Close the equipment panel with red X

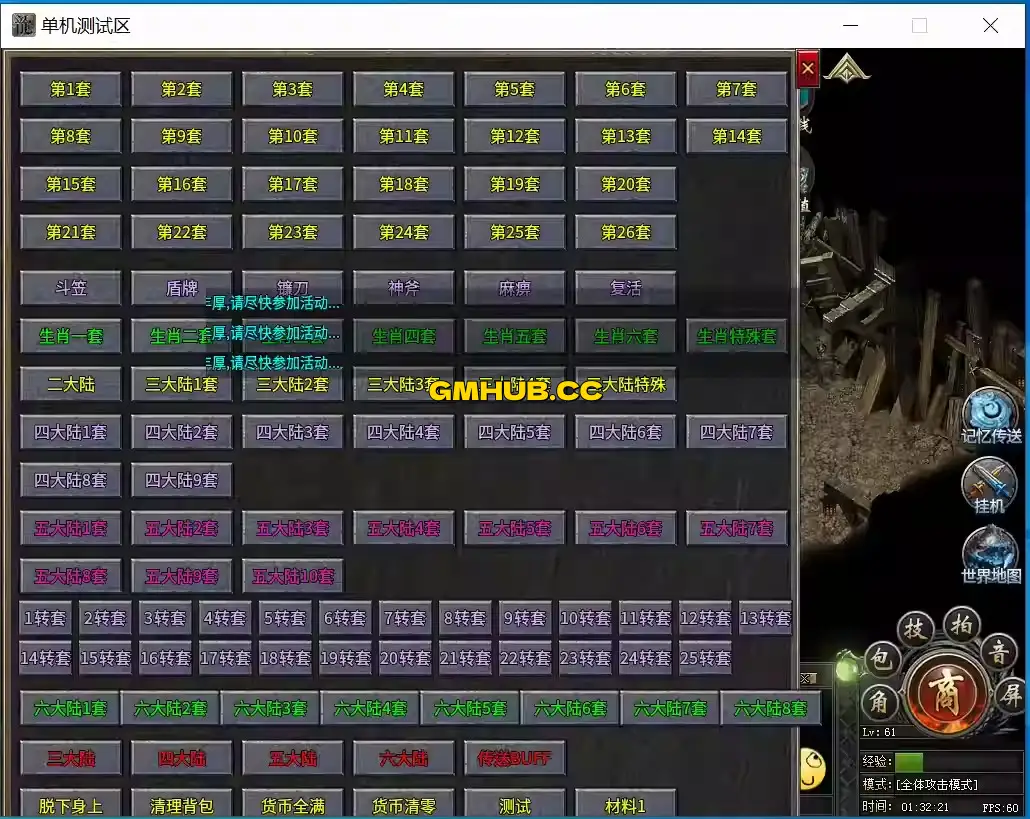[808, 69]
